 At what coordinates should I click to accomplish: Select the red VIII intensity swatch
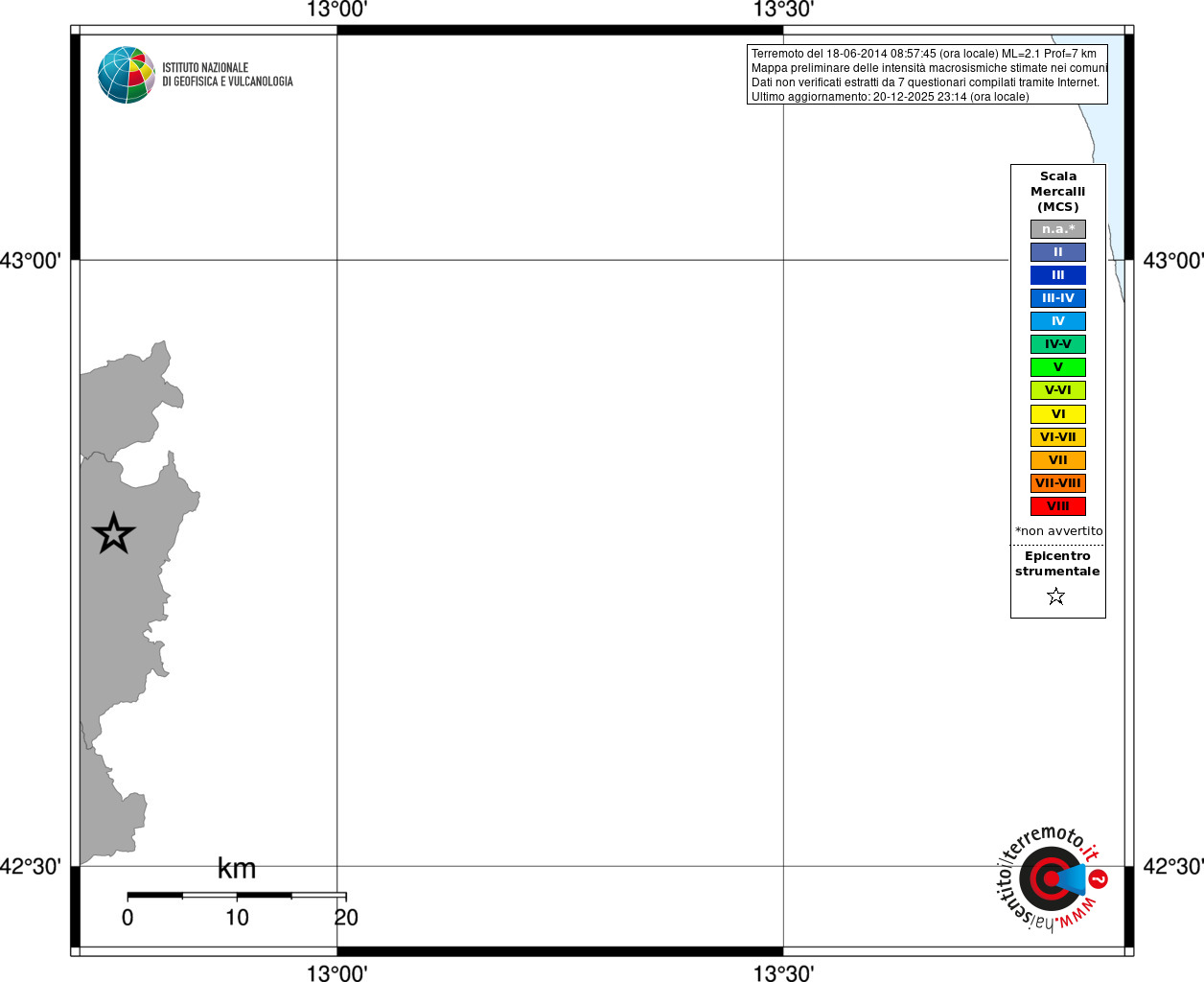(1058, 506)
